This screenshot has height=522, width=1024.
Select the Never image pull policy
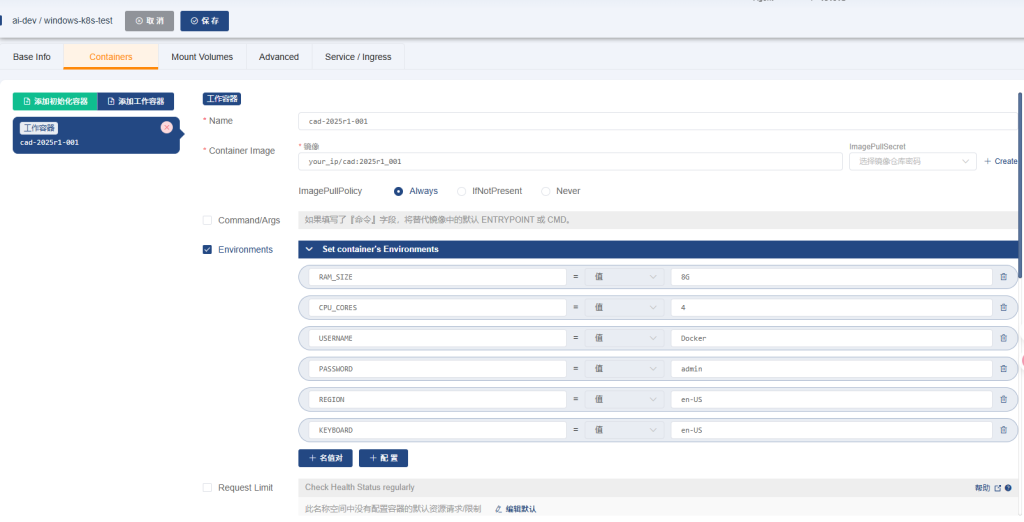pyautogui.click(x=545, y=191)
